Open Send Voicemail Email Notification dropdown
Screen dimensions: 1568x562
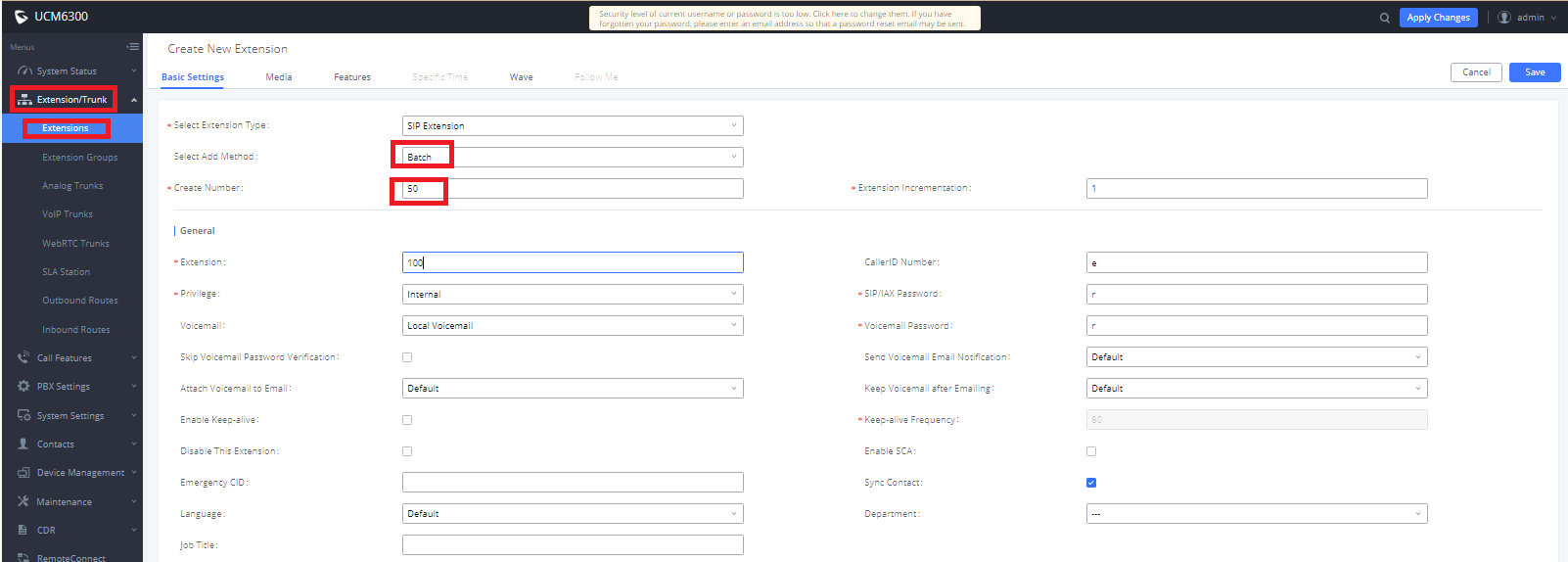tap(1257, 356)
